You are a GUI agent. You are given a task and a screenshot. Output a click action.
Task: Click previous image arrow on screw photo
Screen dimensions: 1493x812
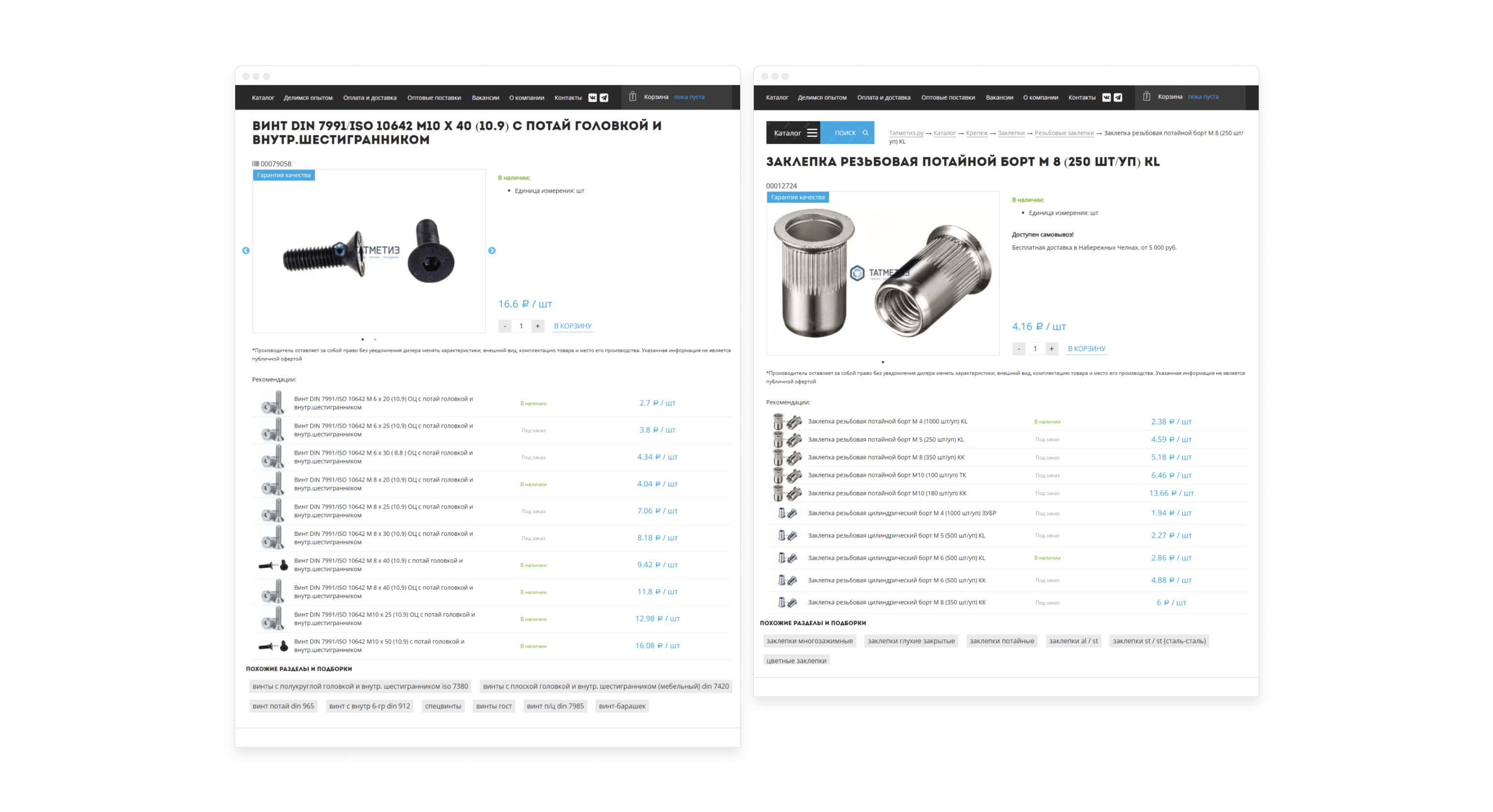coord(246,251)
